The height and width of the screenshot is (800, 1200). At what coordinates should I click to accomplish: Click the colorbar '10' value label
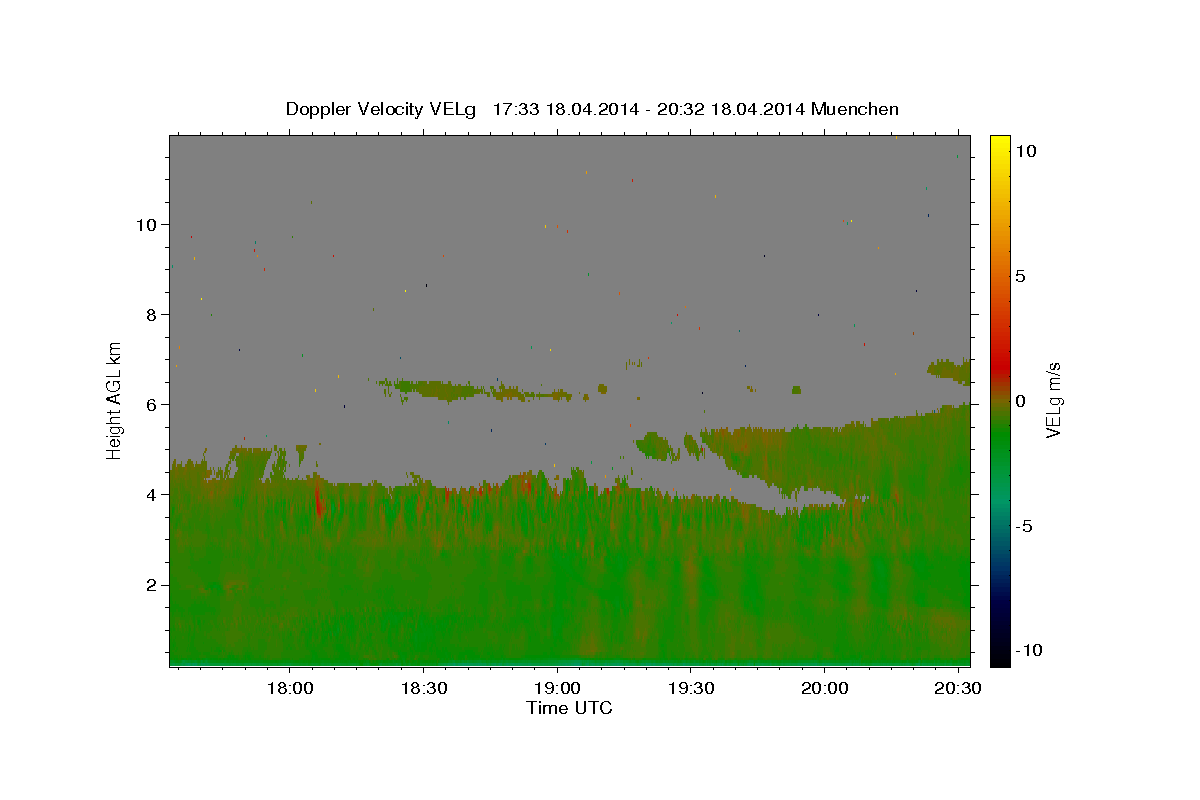pos(1025,150)
